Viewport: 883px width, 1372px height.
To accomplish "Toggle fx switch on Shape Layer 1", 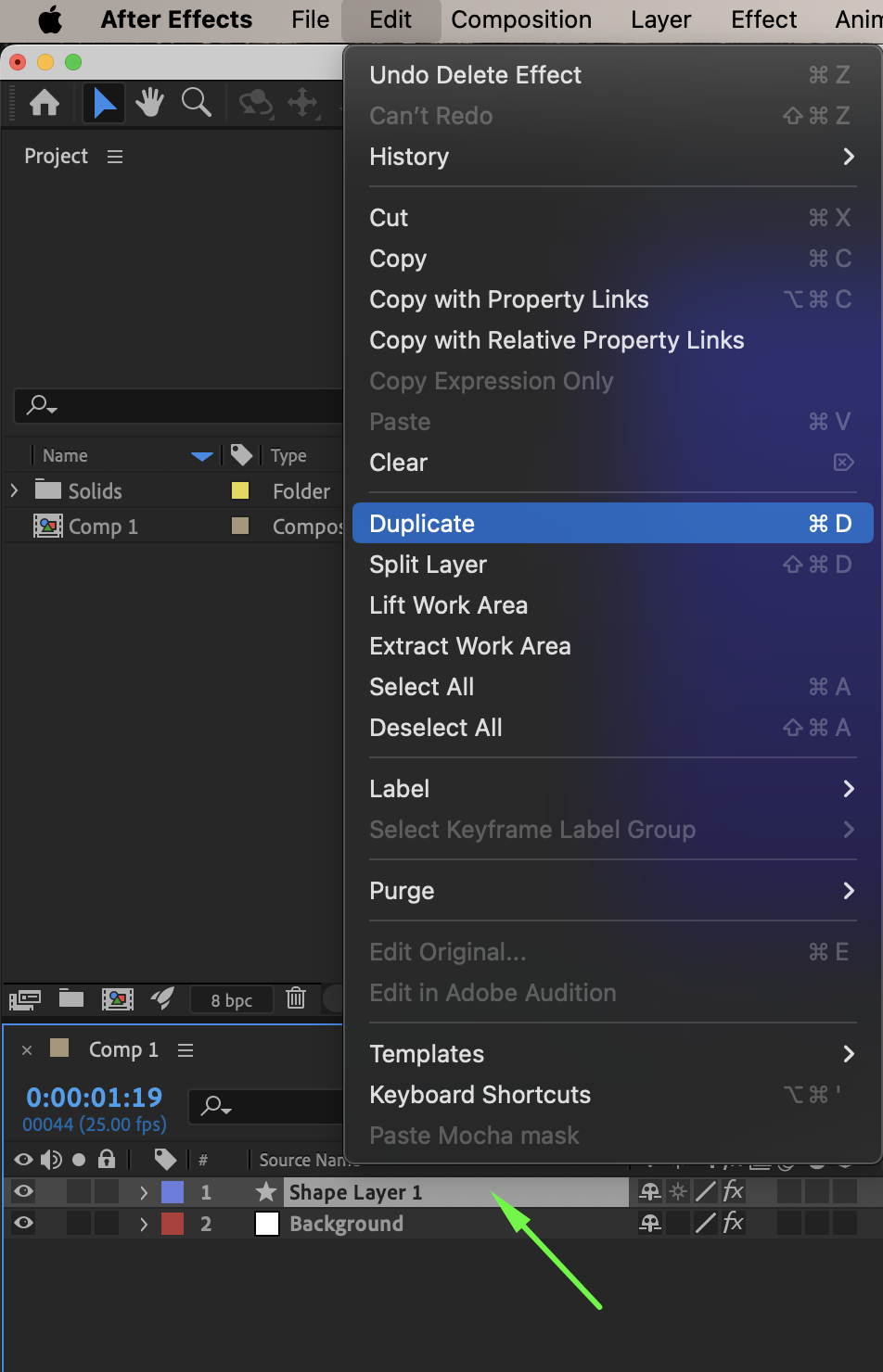I will pos(733,1191).
